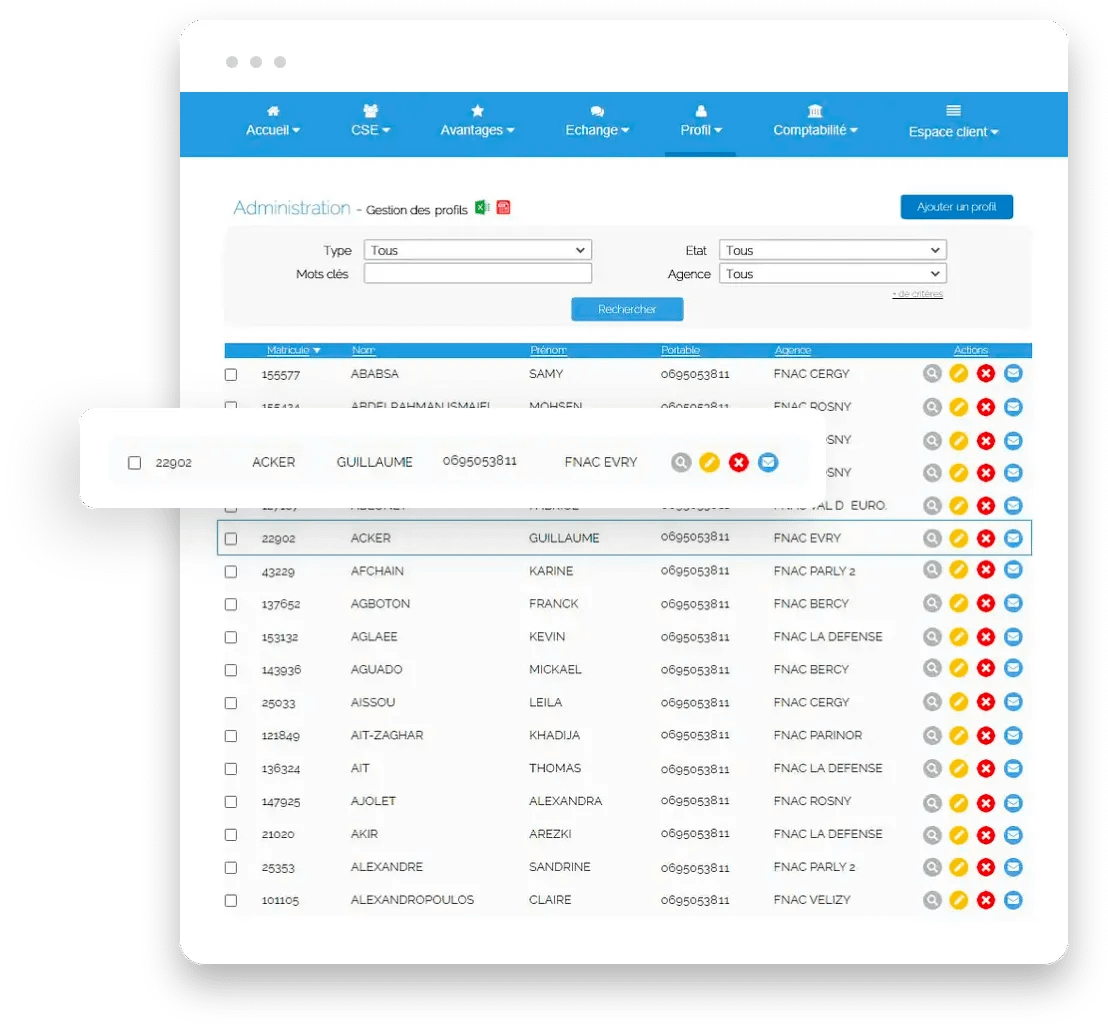View details of ABABSA SAMY profile

pyautogui.click(x=932, y=373)
